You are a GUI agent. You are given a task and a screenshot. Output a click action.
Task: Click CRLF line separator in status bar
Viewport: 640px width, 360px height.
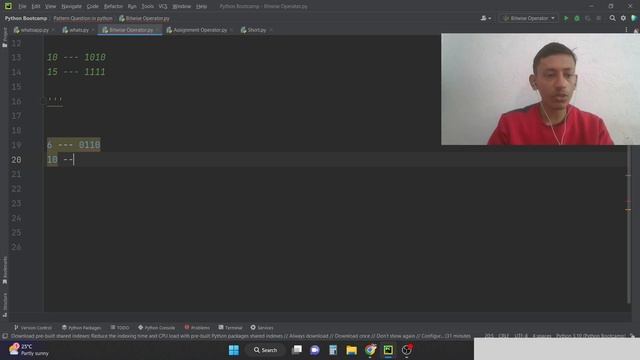(x=503, y=336)
